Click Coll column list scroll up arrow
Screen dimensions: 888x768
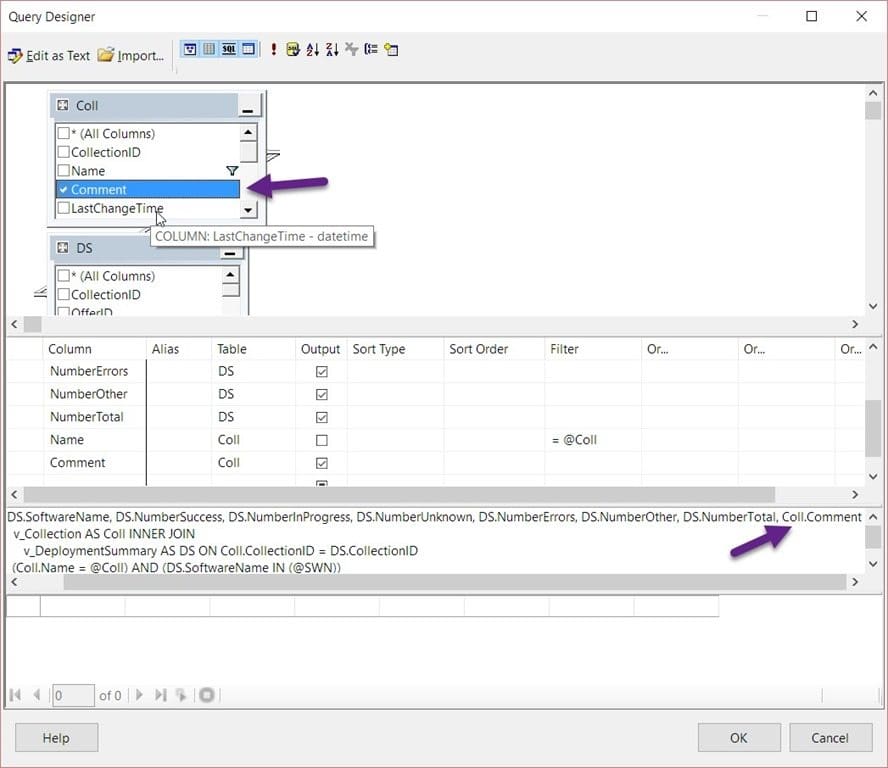[248, 133]
